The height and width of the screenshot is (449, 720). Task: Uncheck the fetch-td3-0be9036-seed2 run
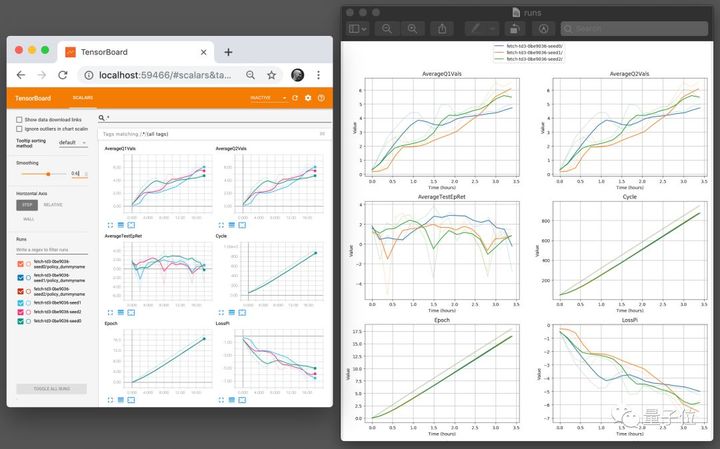(20, 312)
